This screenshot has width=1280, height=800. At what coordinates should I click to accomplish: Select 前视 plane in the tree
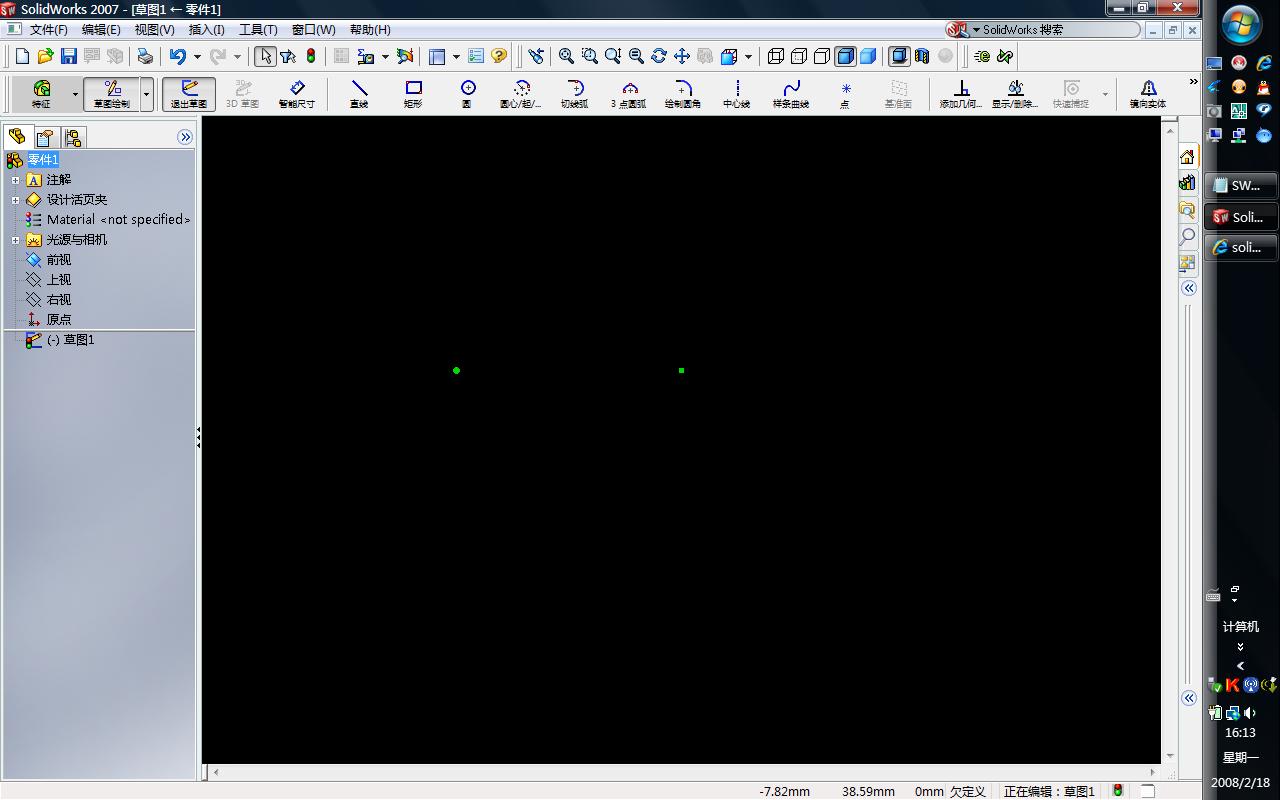(59, 260)
